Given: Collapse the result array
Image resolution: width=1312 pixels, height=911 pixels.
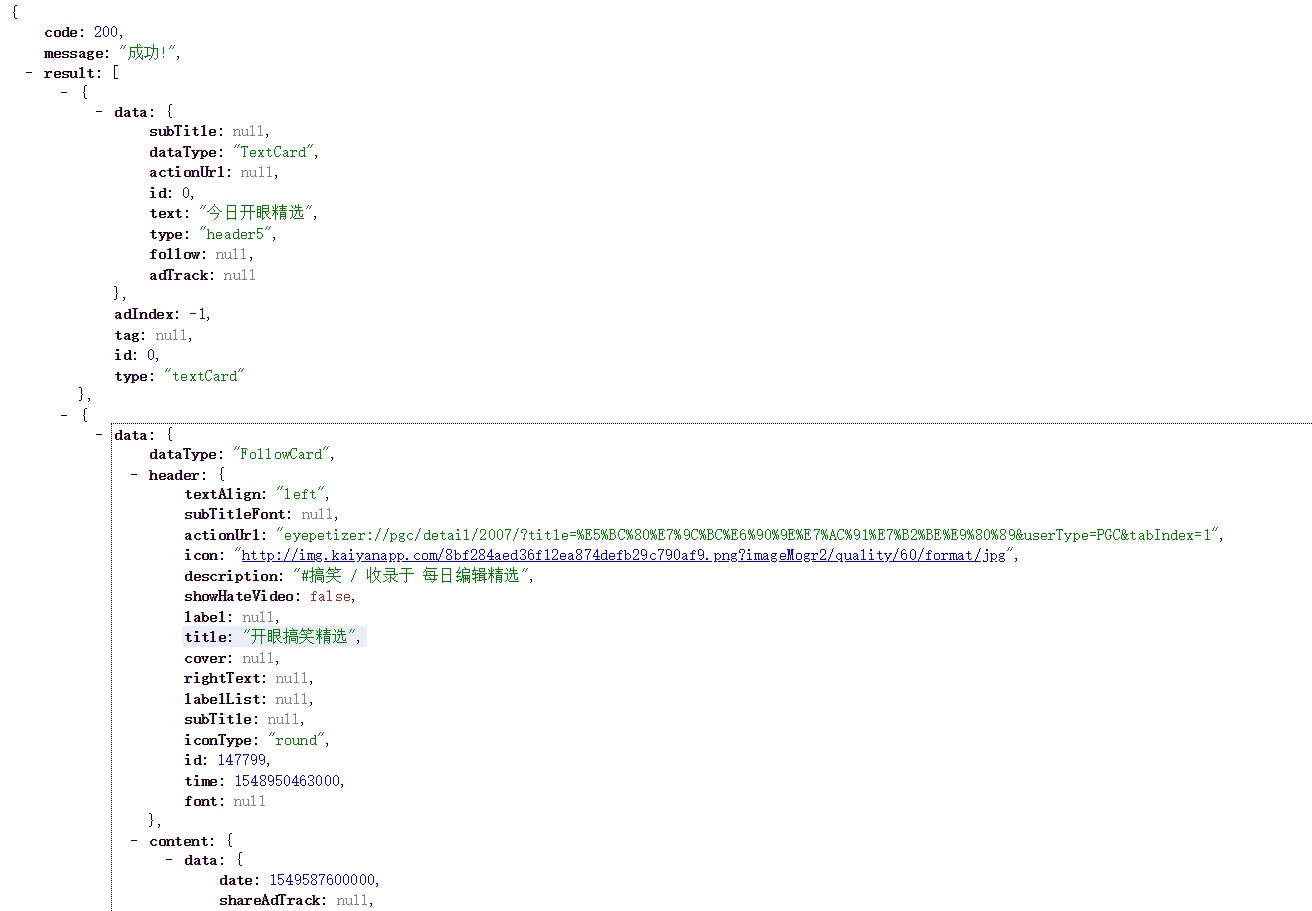Looking at the screenshot, I should coord(29,73).
